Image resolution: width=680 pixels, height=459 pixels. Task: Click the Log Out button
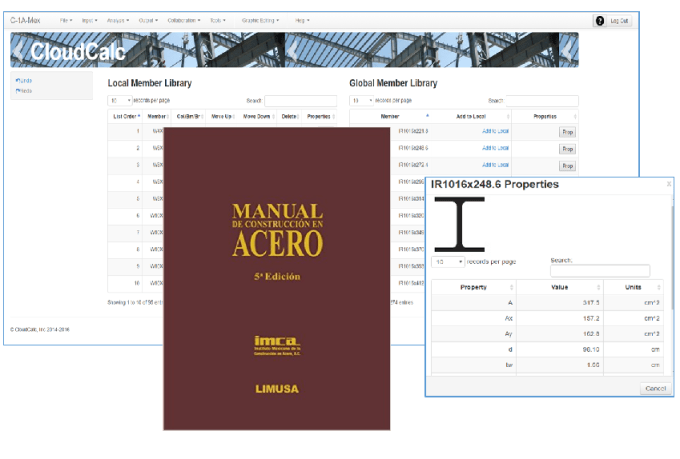(x=620, y=20)
